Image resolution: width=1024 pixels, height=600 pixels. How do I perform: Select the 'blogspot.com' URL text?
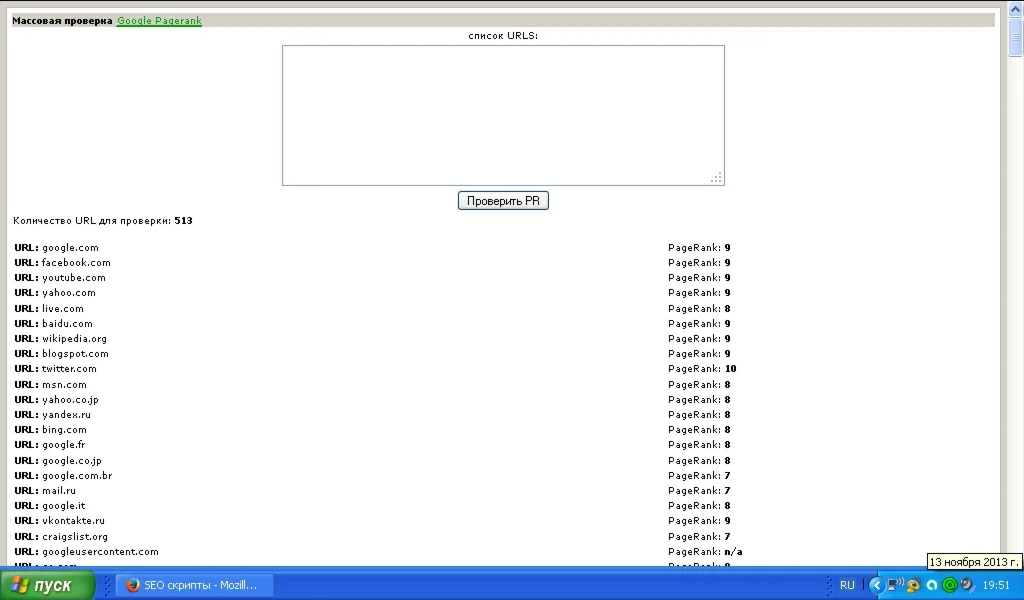(x=75, y=354)
